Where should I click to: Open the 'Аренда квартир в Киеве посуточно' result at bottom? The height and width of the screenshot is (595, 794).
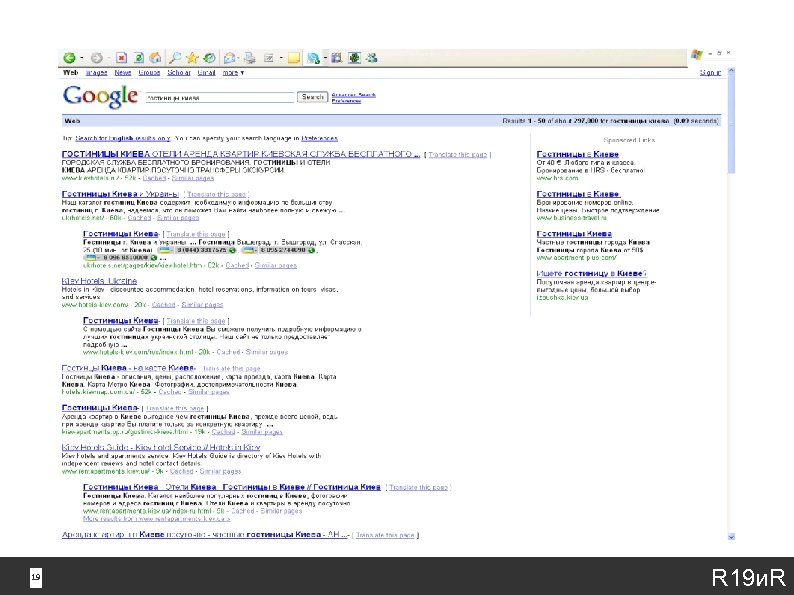pyautogui.click(x=205, y=534)
